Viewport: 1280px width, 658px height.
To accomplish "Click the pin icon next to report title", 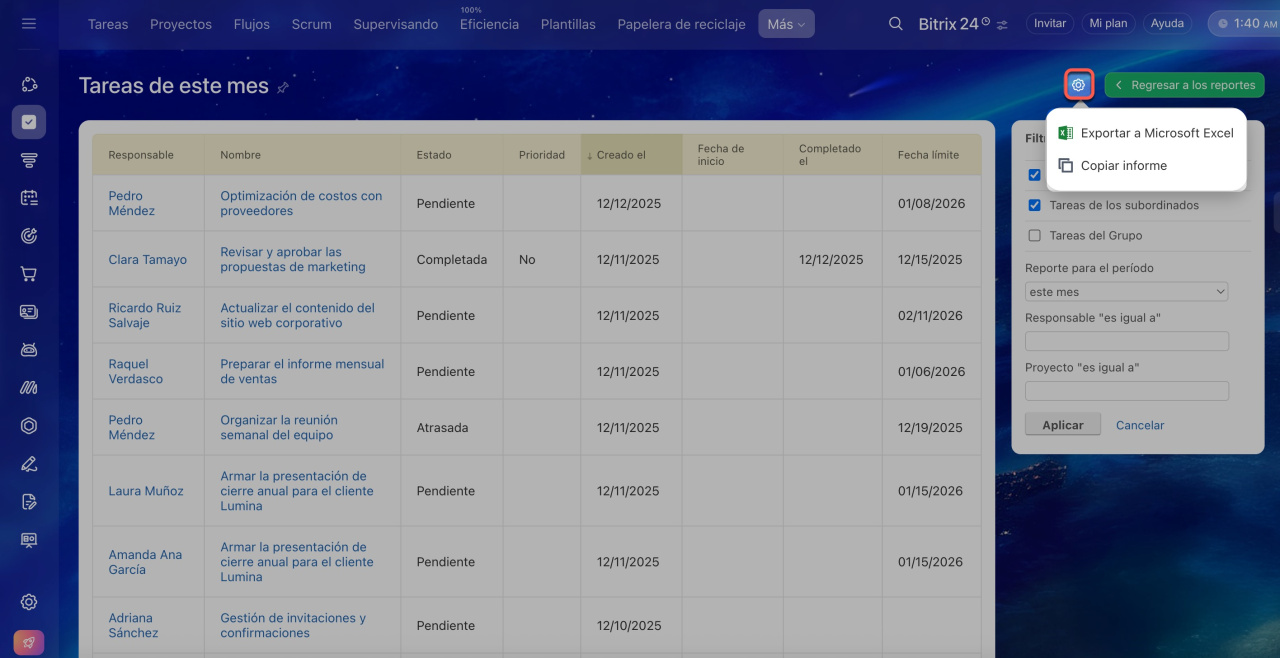I will [283, 88].
